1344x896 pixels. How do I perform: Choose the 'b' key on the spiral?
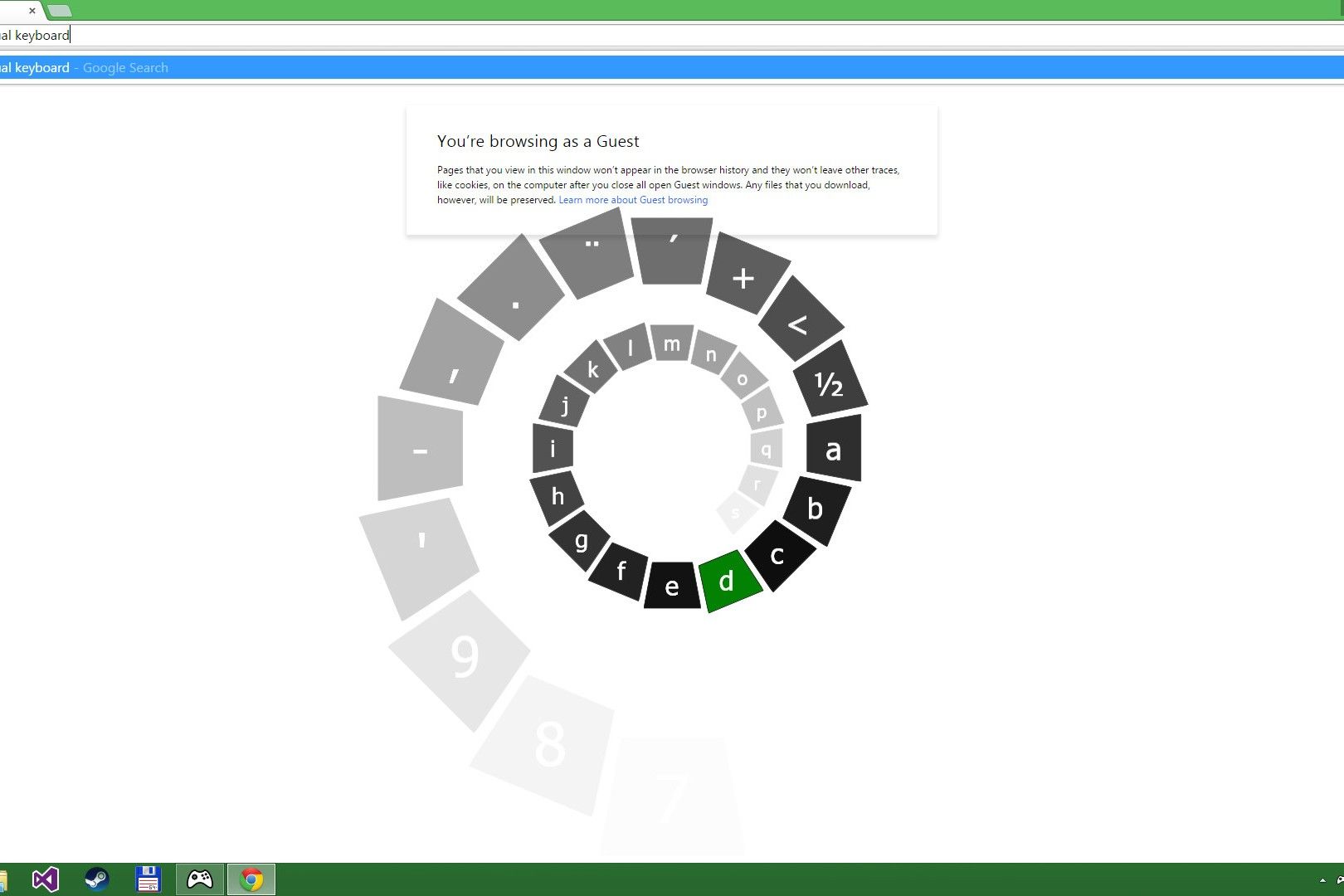coord(816,509)
